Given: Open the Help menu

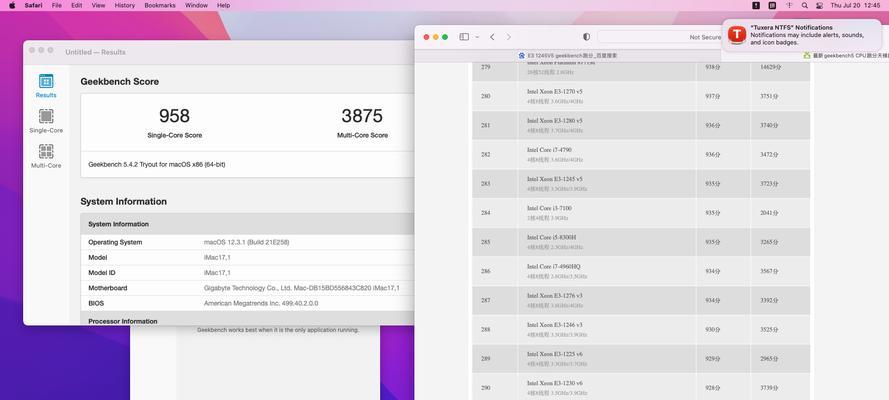Looking at the screenshot, I should pyautogui.click(x=224, y=5).
